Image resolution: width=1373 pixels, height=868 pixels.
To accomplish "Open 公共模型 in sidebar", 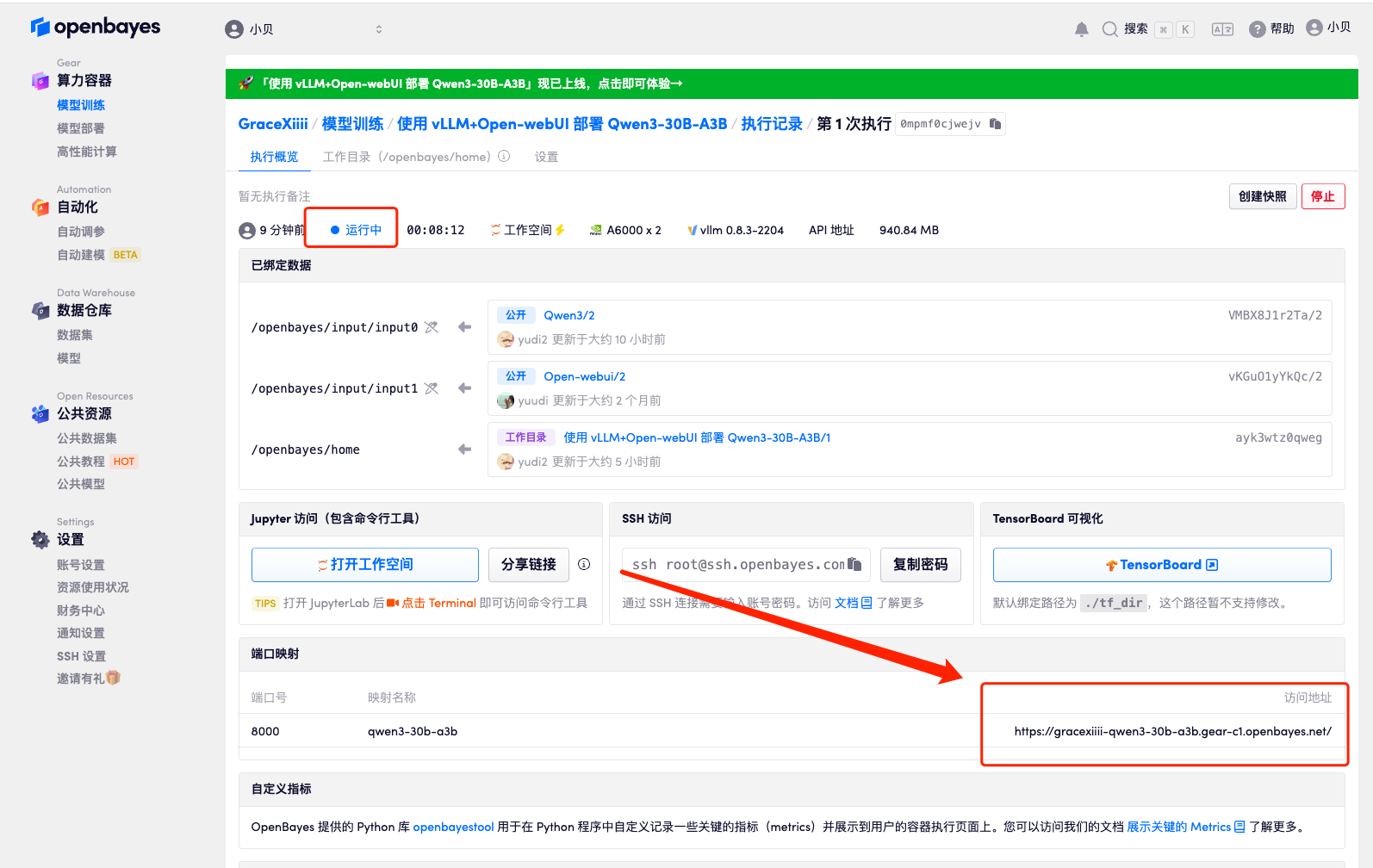I will coord(81,484).
